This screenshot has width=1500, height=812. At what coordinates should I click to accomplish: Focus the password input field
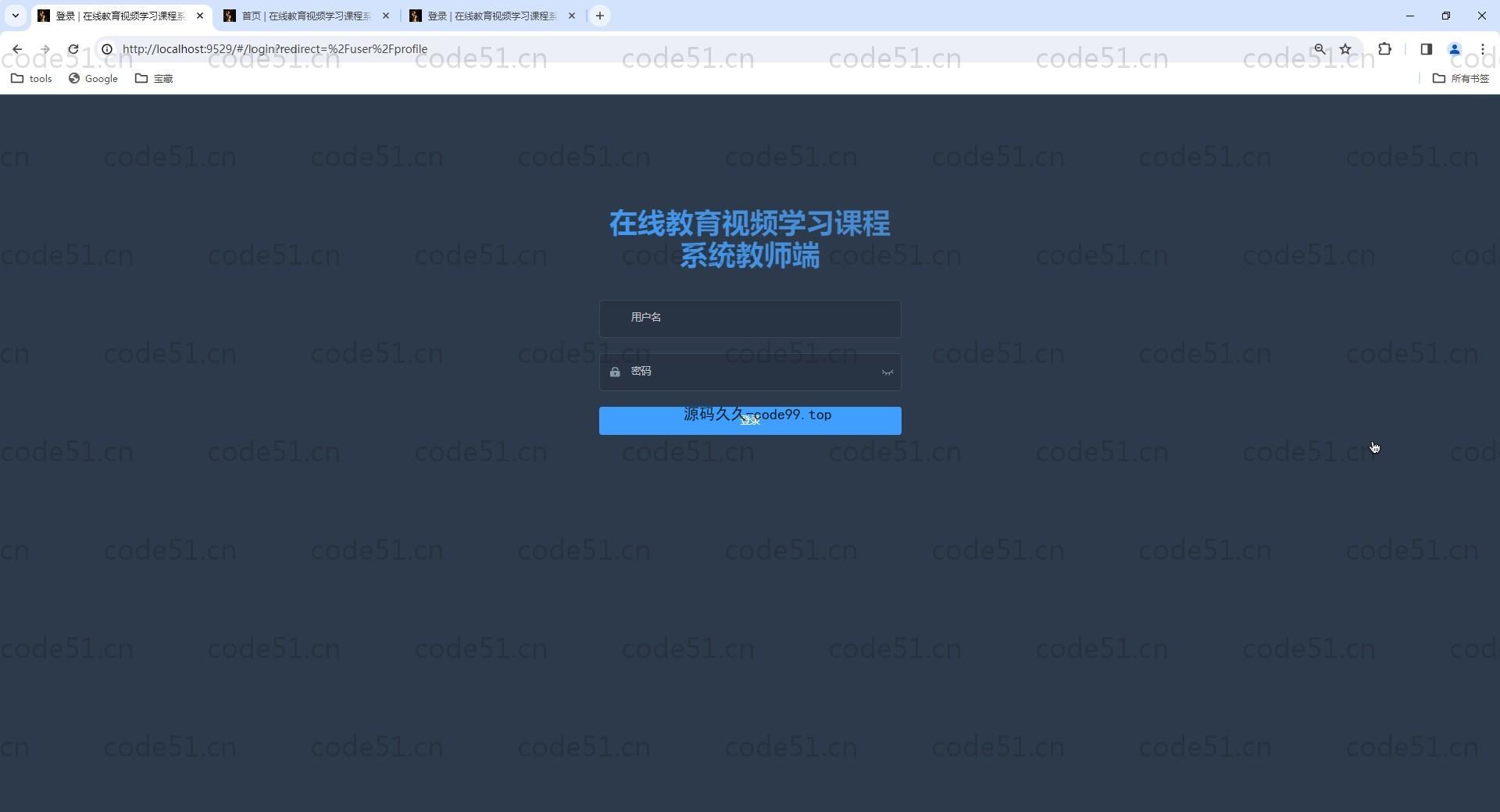pos(750,372)
